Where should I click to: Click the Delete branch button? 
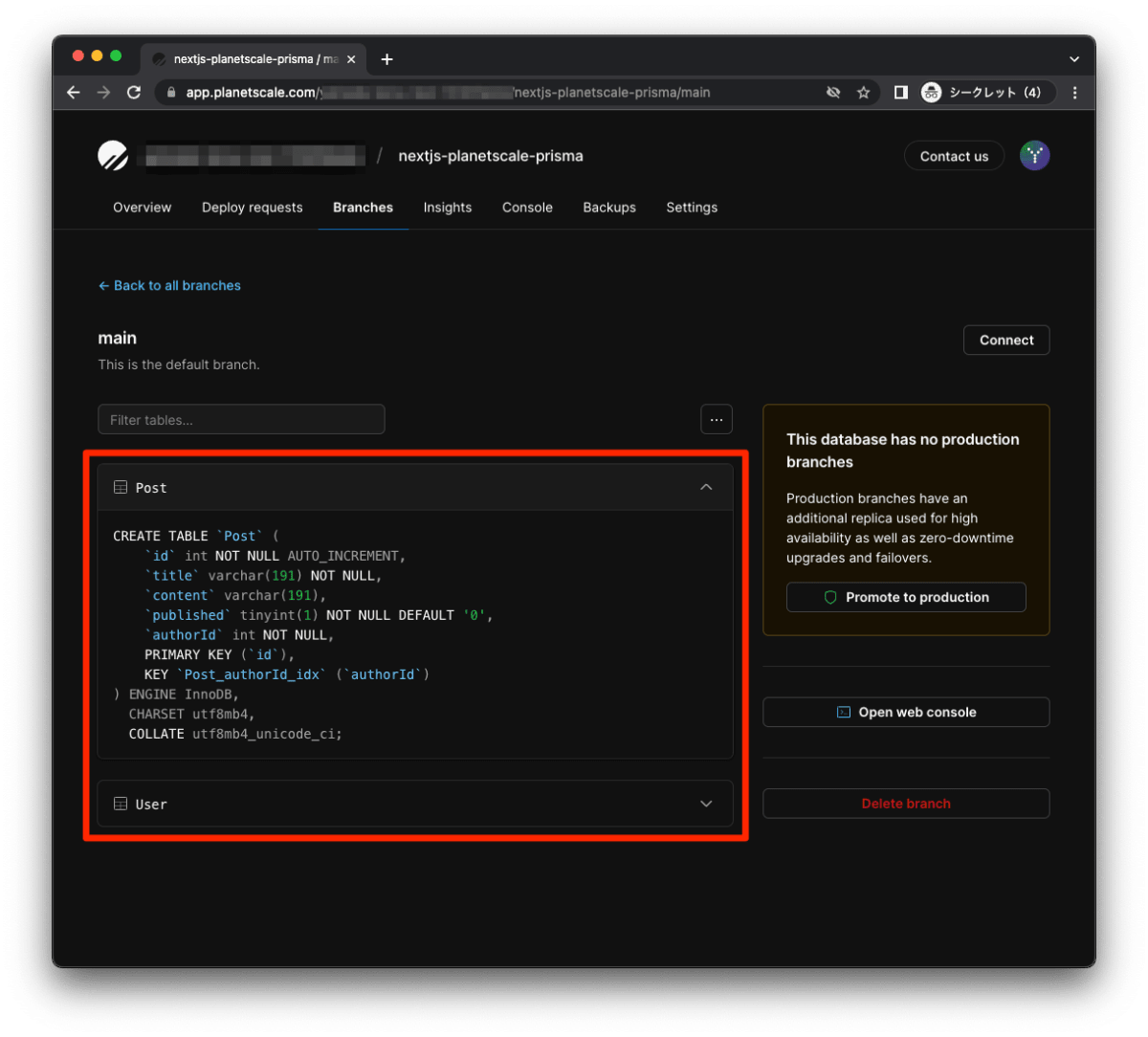point(906,804)
